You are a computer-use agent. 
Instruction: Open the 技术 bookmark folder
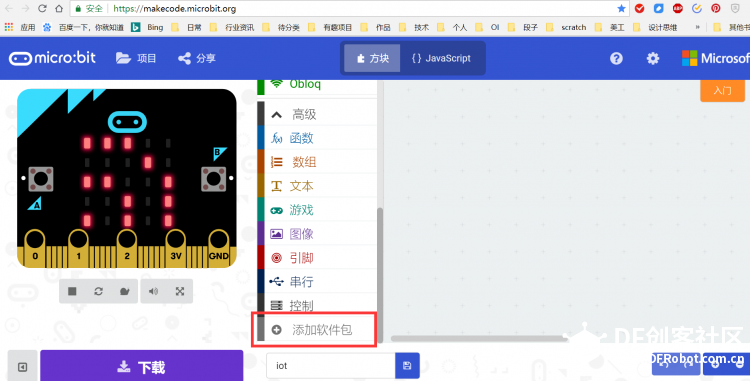tap(415, 27)
